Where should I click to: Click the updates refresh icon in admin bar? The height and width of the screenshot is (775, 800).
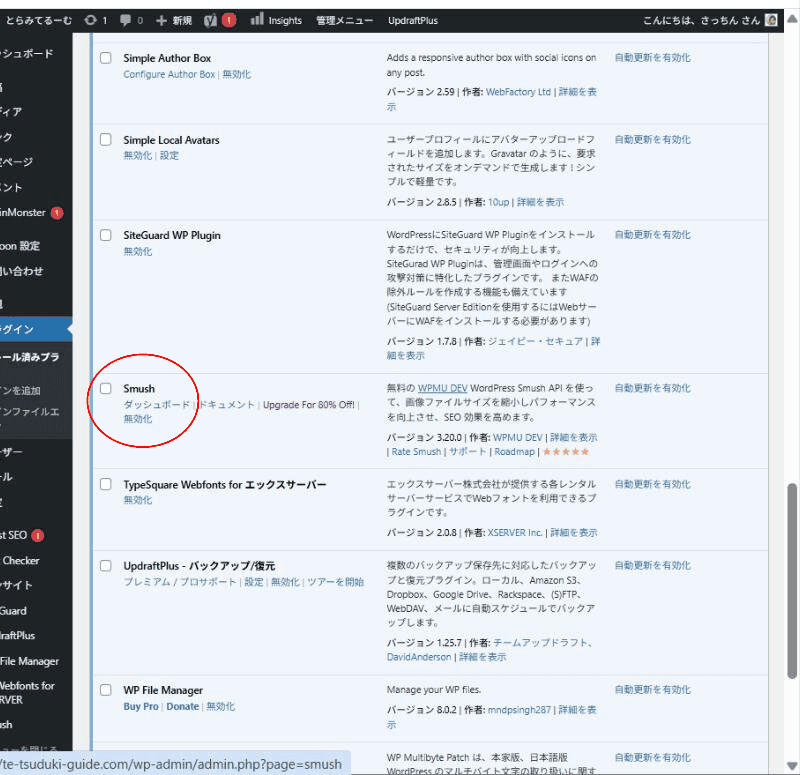(x=90, y=20)
